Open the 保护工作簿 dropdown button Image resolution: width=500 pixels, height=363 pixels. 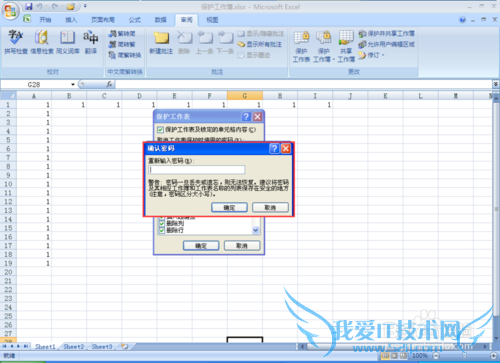click(323, 46)
